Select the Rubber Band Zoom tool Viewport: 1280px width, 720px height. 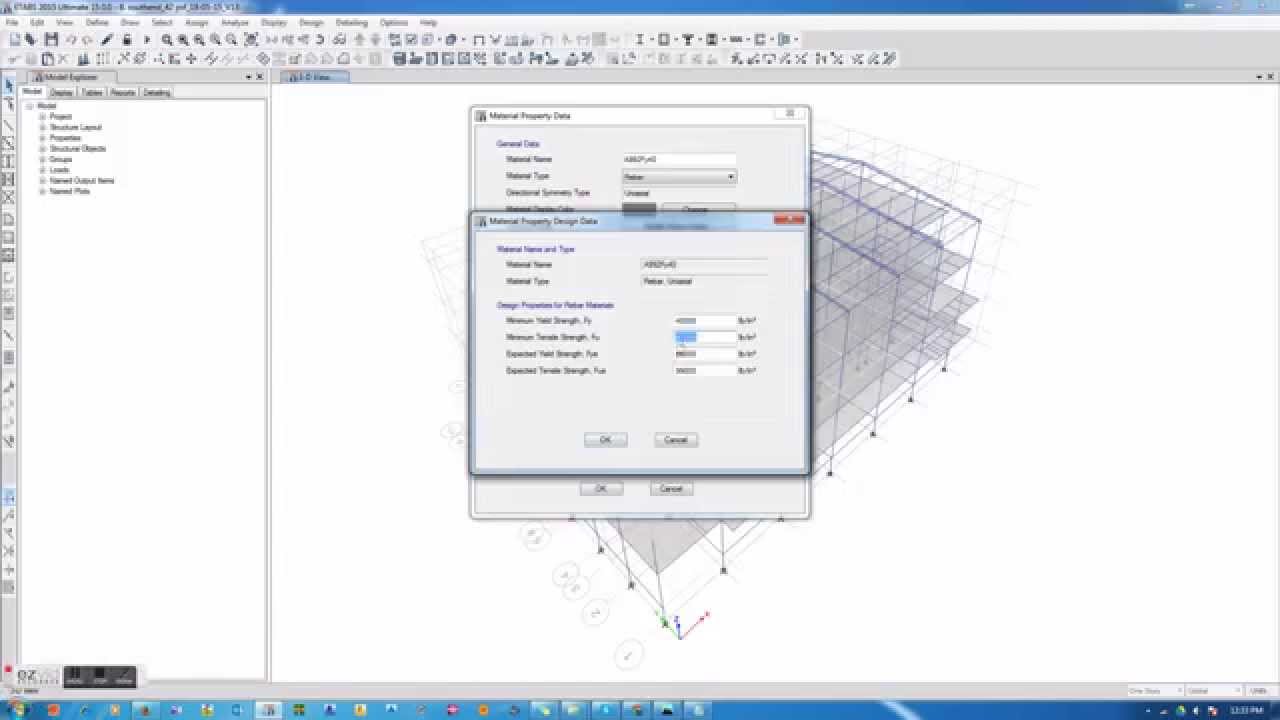point(166,40)
